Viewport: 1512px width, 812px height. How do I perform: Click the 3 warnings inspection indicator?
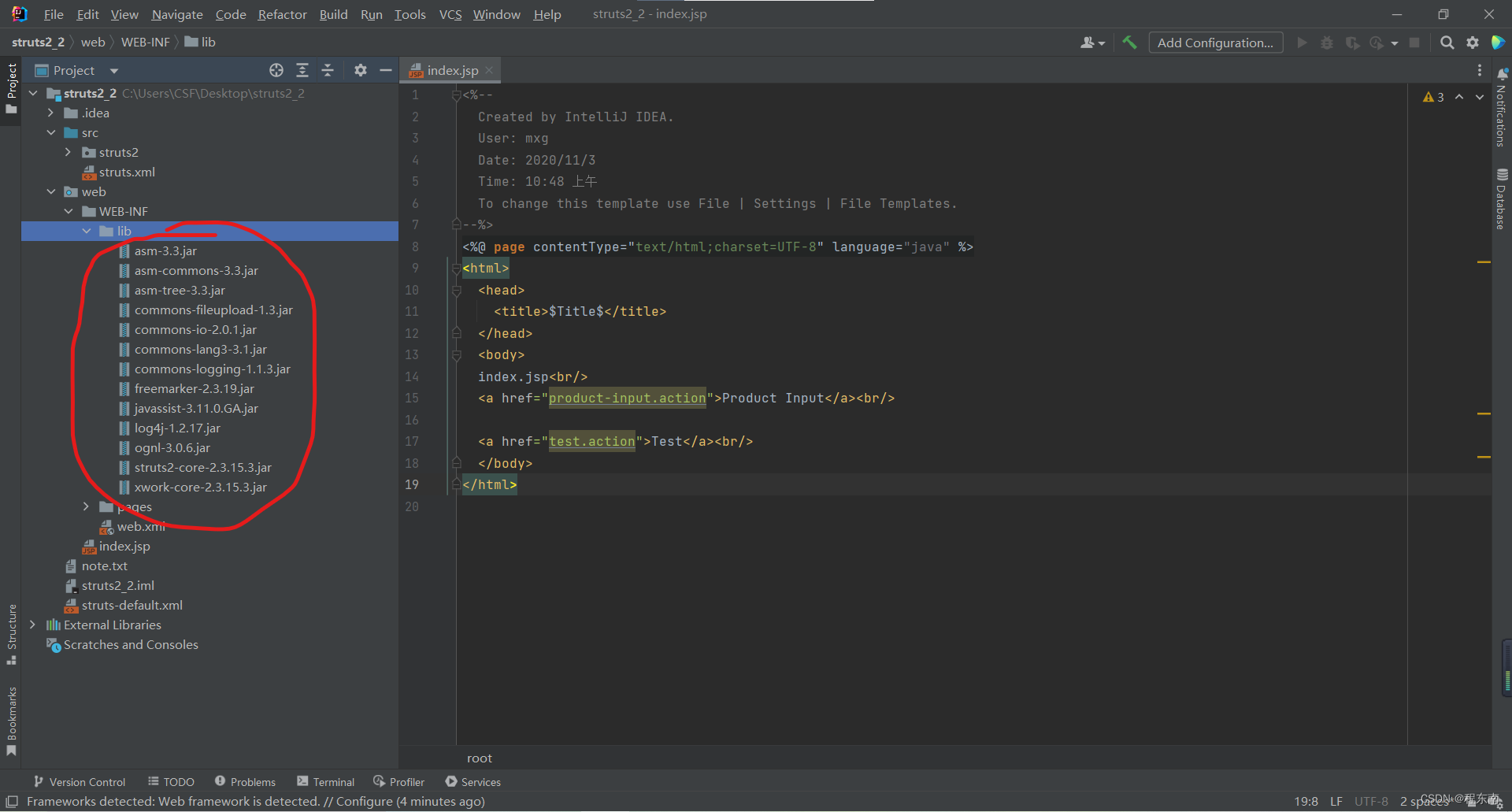click(1433, 97)
